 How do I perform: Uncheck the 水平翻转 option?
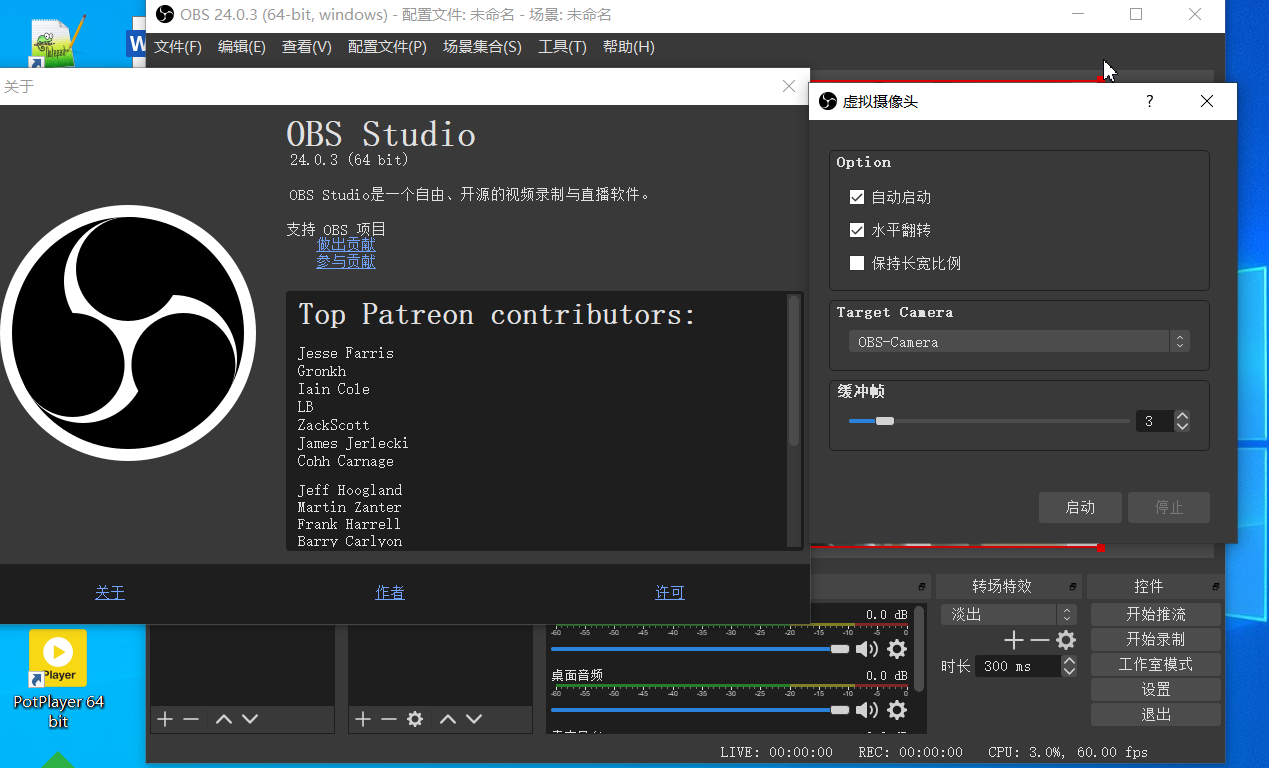pyautogui.click(x=857, y=230)
